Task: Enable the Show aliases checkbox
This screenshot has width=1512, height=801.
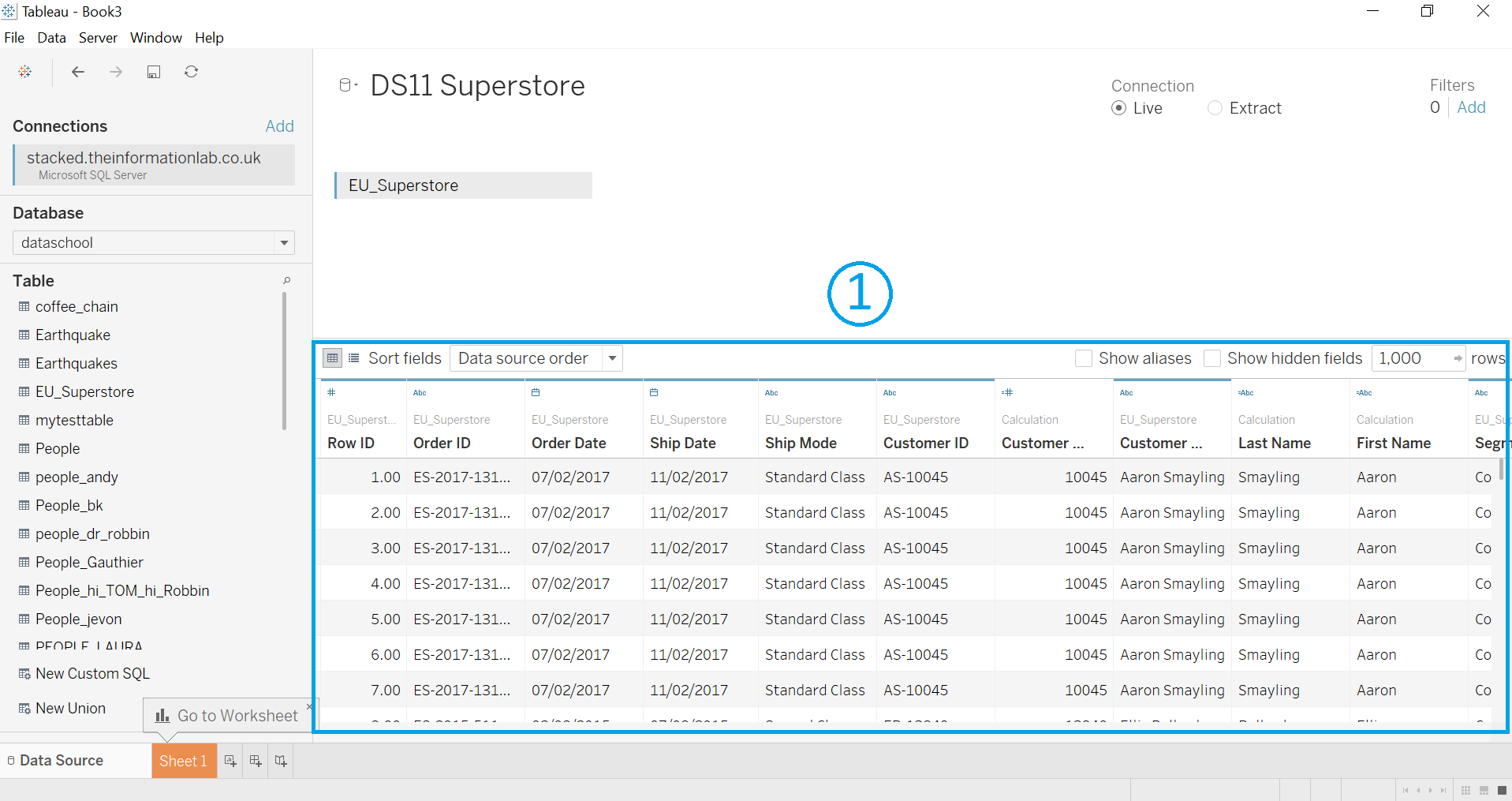Action: click(1084, 357)
